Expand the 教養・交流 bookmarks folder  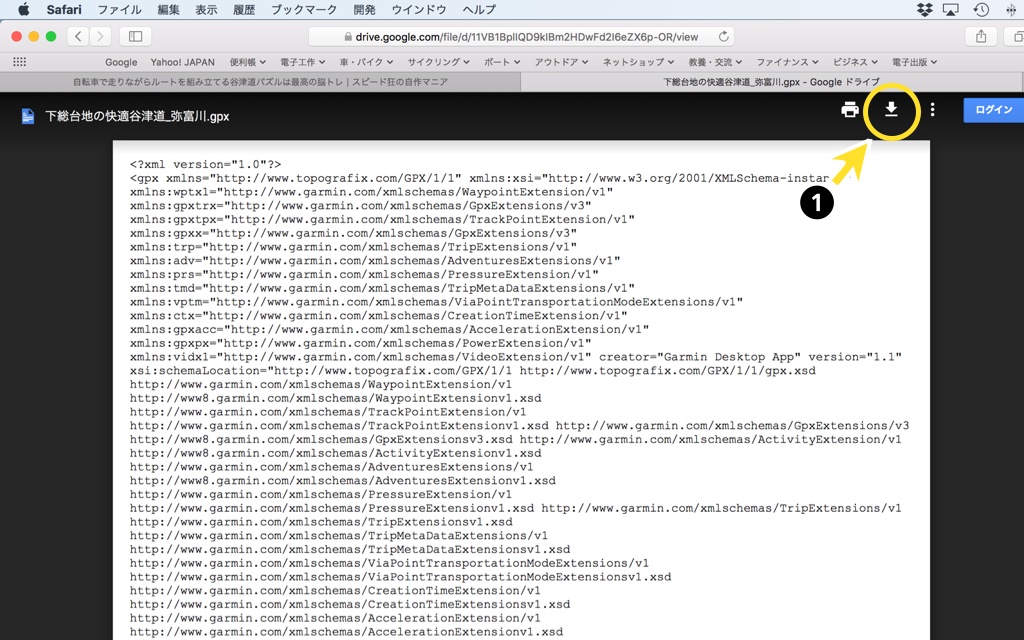[716, 62]
